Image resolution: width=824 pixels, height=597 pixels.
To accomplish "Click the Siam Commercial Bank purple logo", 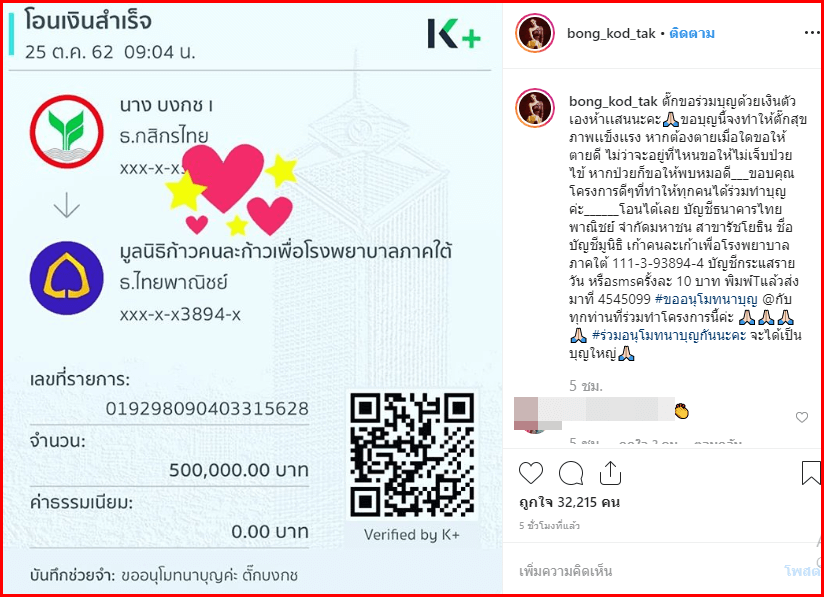I will pos(66,278).
